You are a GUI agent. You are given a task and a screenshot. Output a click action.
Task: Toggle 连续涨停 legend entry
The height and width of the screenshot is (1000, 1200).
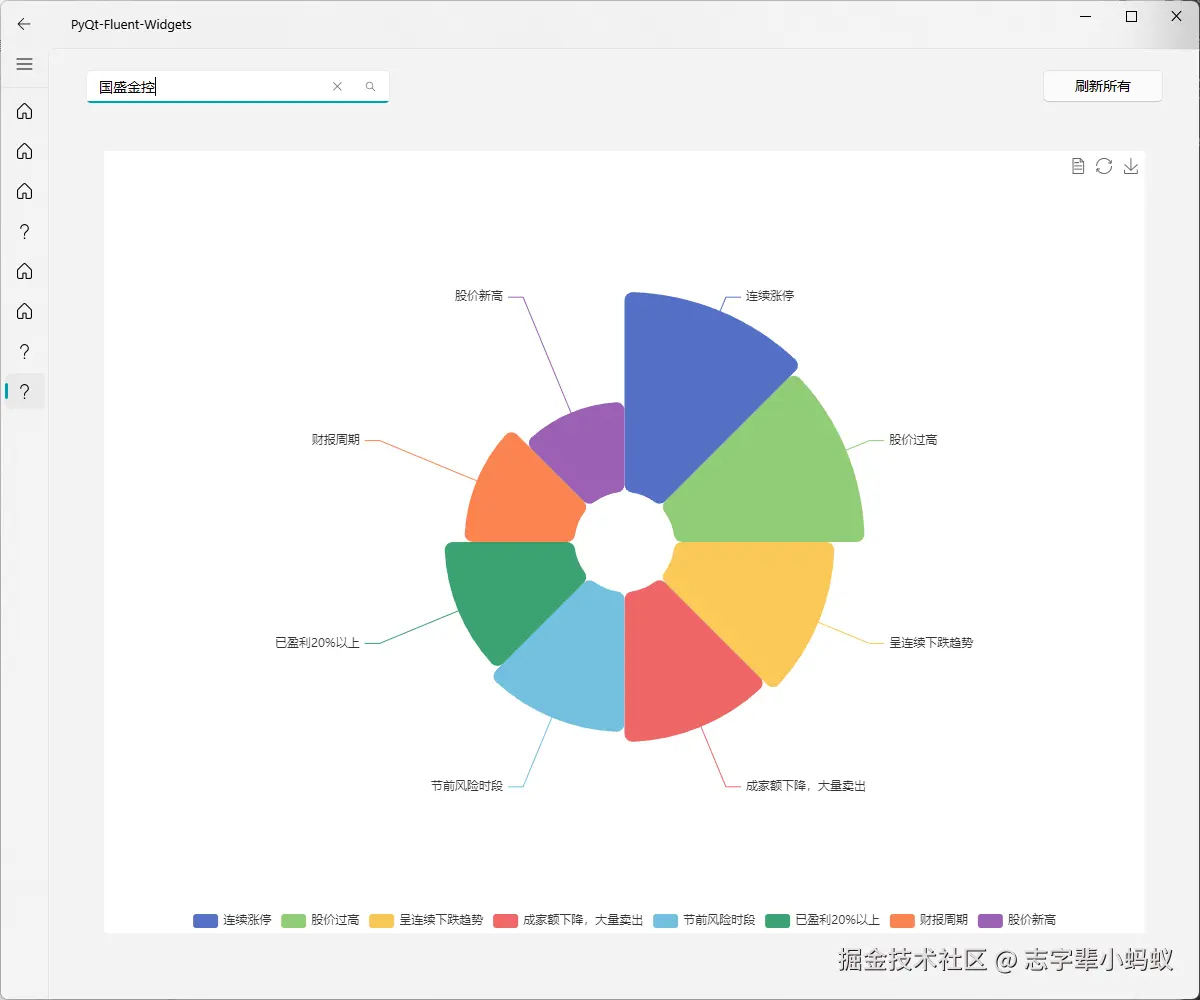tap(232, 920)
